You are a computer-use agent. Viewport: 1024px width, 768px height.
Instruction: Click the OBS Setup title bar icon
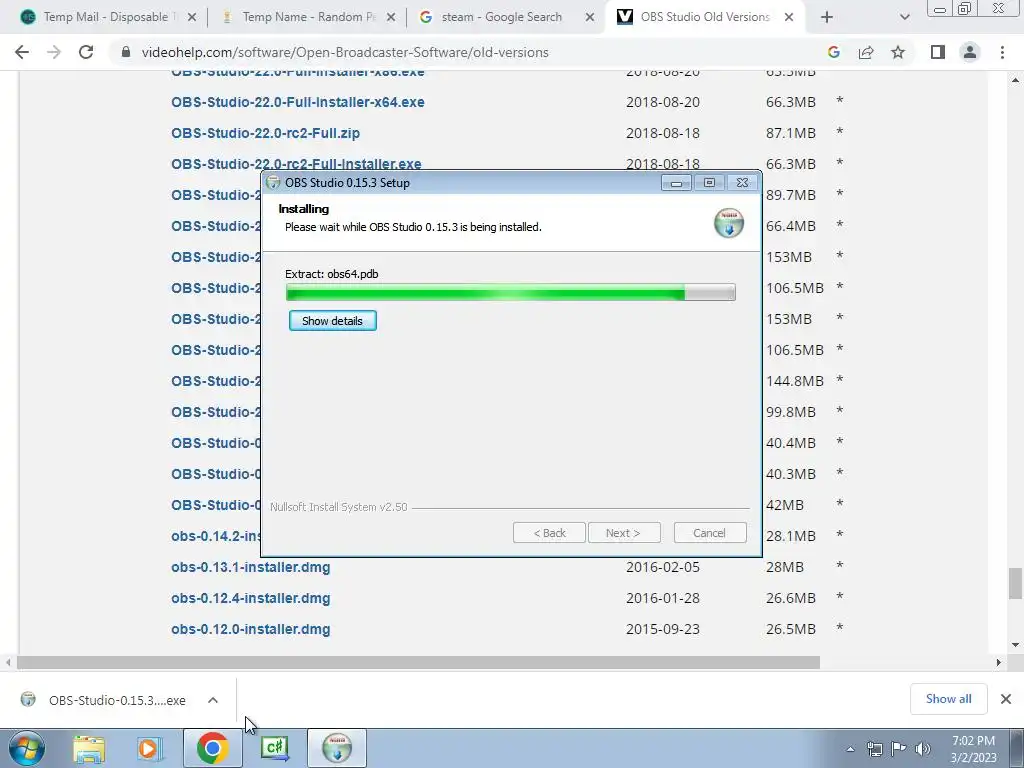pos(273,182)
